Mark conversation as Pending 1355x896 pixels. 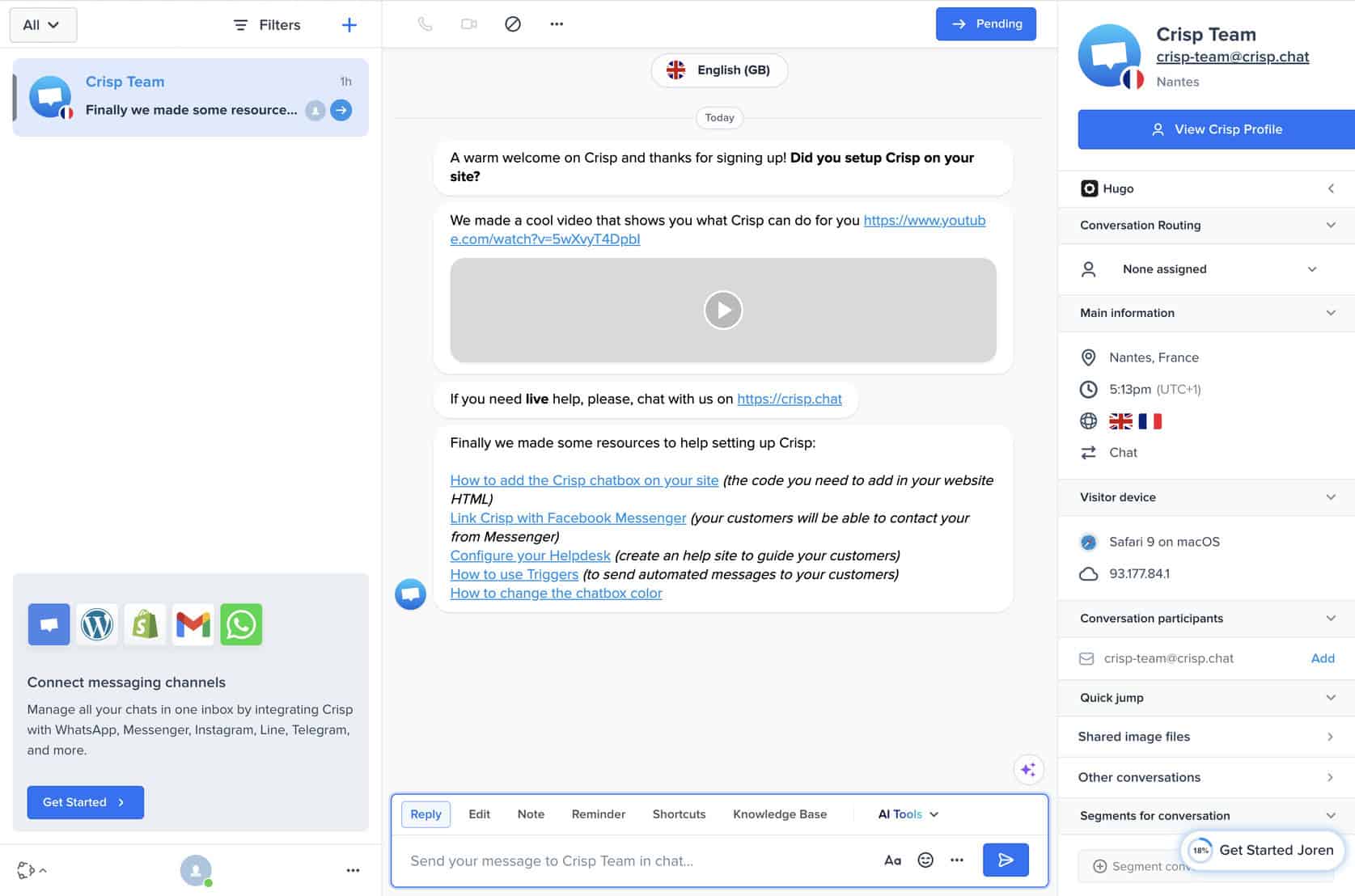985,24
